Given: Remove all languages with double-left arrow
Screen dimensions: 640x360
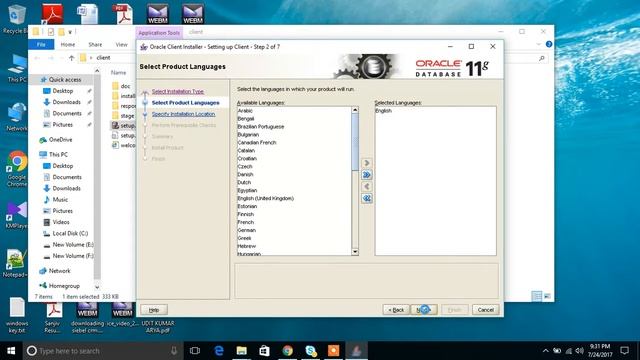Looking at the screenshot, I should point(367,198).
